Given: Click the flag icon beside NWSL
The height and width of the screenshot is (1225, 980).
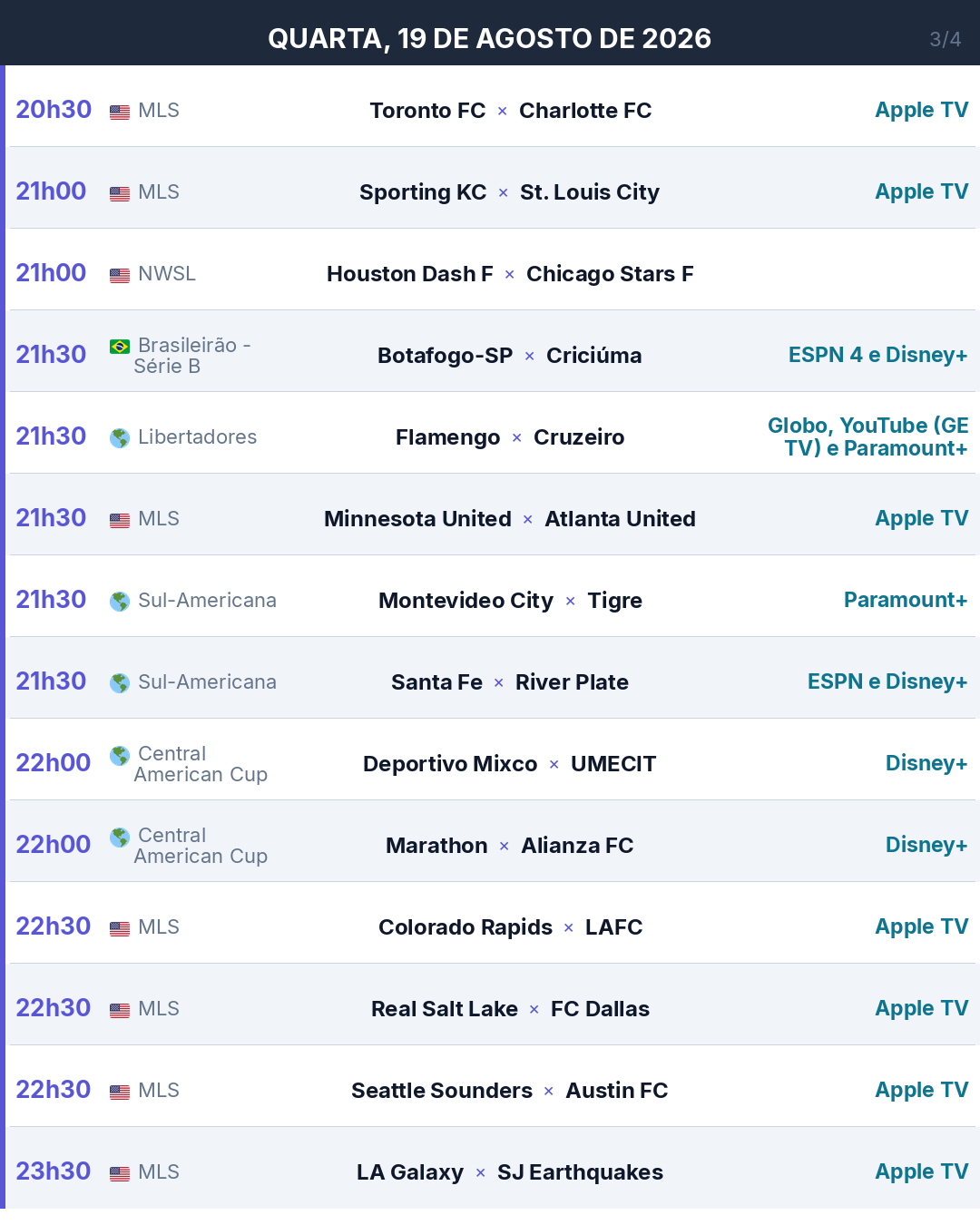Looking at the screenshot, I should pos(120,275).
